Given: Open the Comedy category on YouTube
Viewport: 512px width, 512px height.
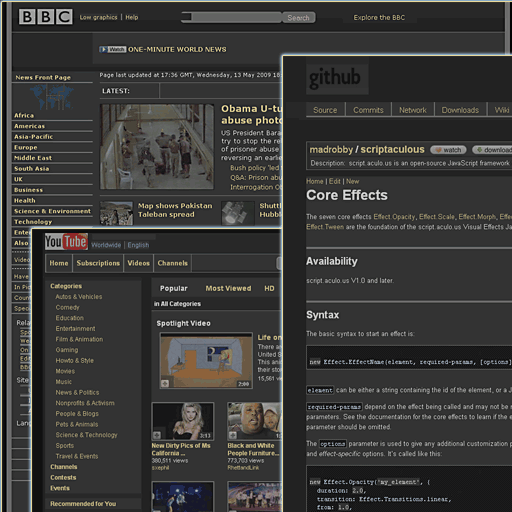Looking at the screenshot, I should 68,307.
